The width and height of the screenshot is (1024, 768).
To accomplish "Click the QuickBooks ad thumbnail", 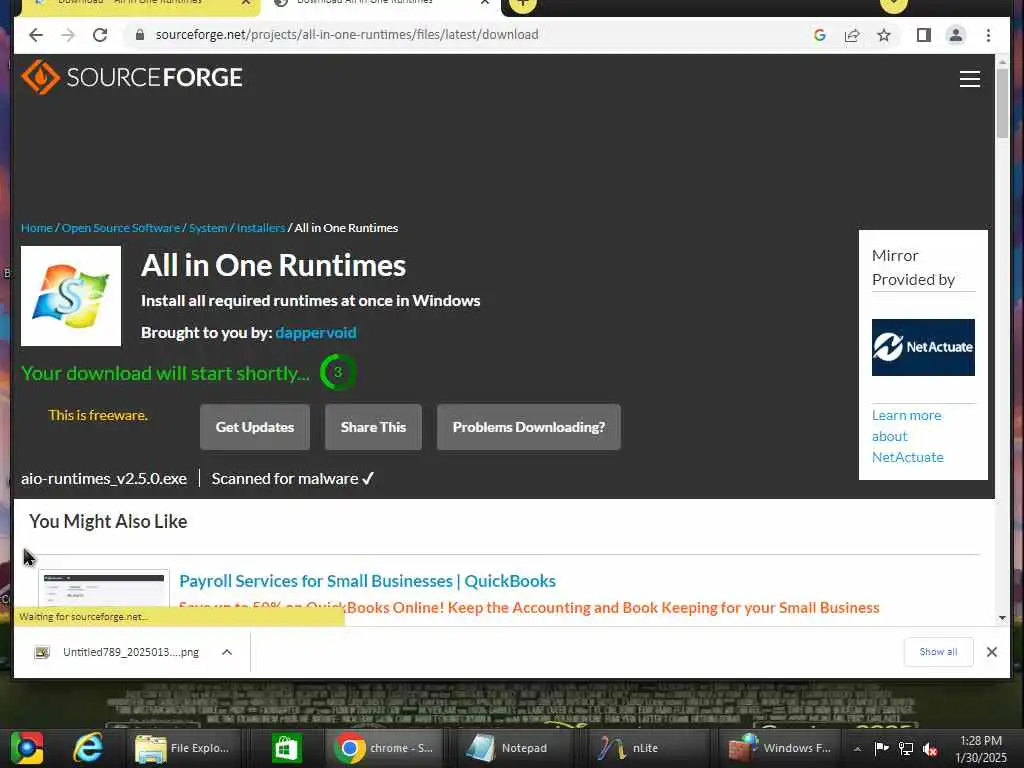I will 104,588.
